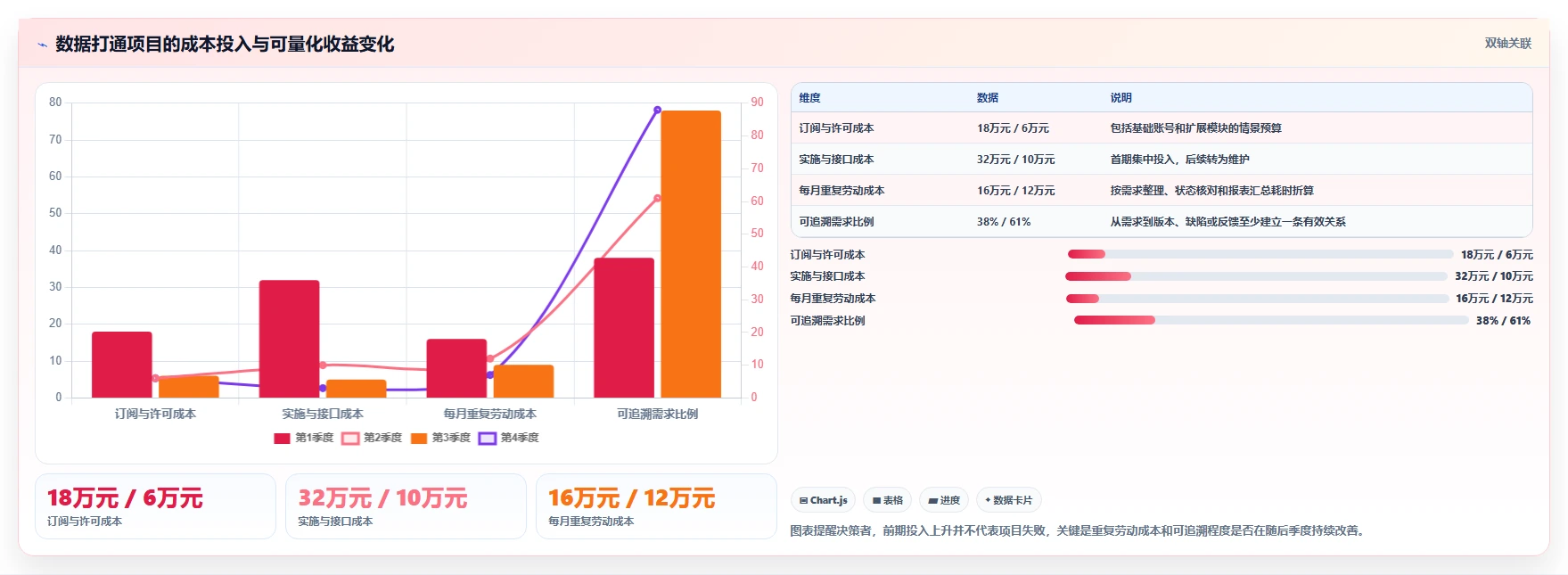The height and width of the screenshot is (575, 1568).
Task: Select the 每月重复劳动成本 table row cell
Action: tap(841, 191)
